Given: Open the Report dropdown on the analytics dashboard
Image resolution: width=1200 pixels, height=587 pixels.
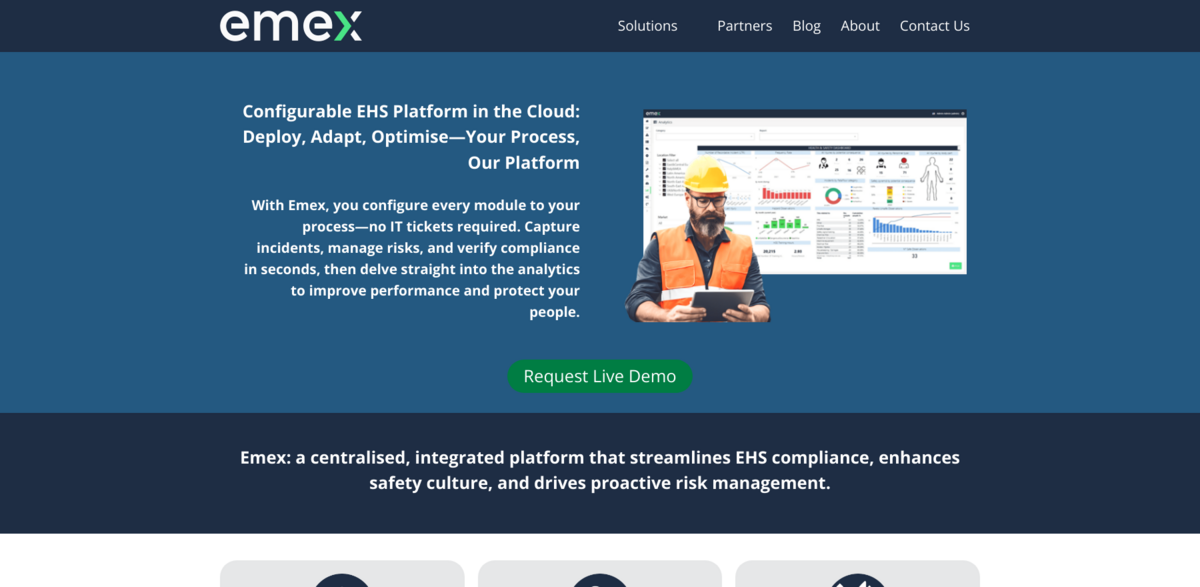Looking at the screenshot, I should click(808, 136).
